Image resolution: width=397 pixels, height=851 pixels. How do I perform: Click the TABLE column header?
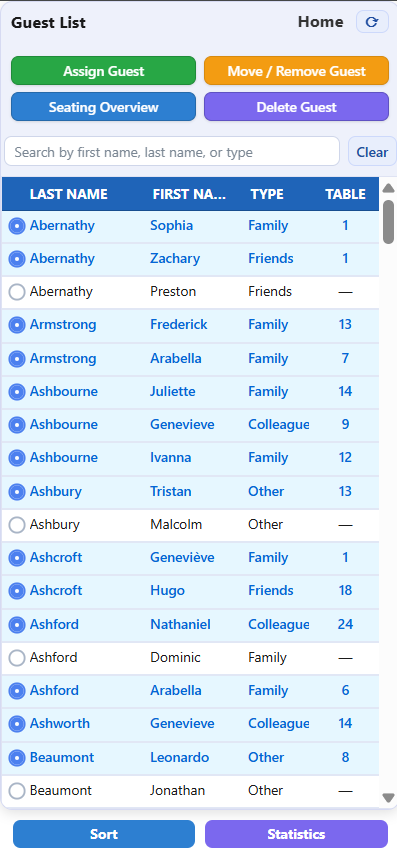pyautogui.click(x=345, y=194)
